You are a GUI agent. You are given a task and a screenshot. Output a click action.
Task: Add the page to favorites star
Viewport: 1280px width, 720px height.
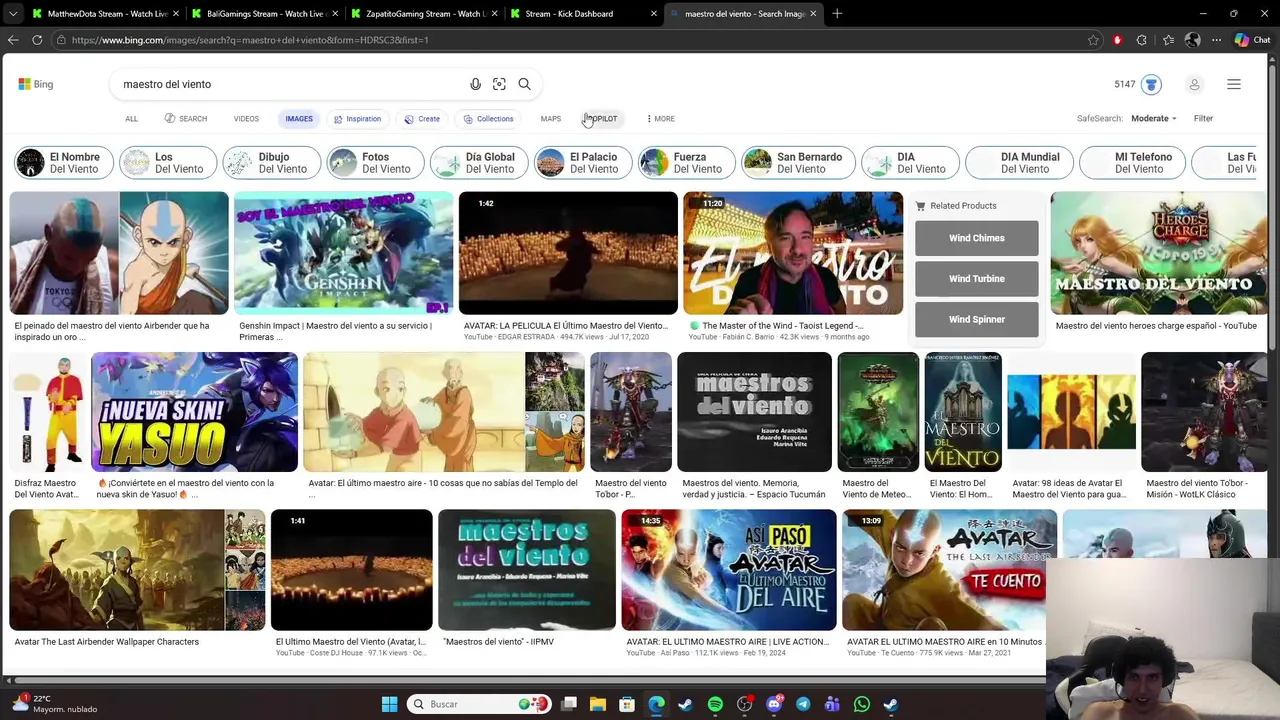pyautogui.click(x=1093, y=40)
